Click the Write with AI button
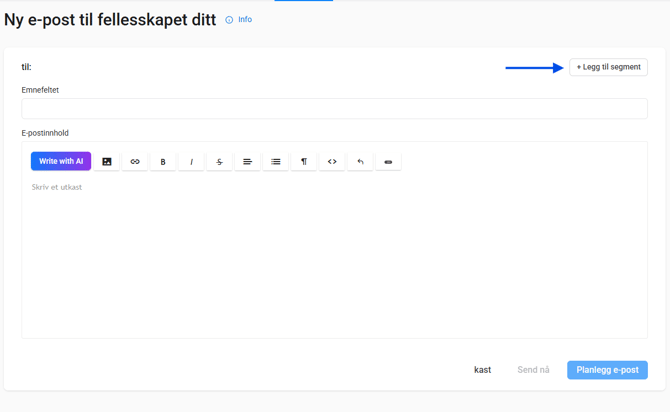This screenshot has width=670, height=412. point(61,161)
